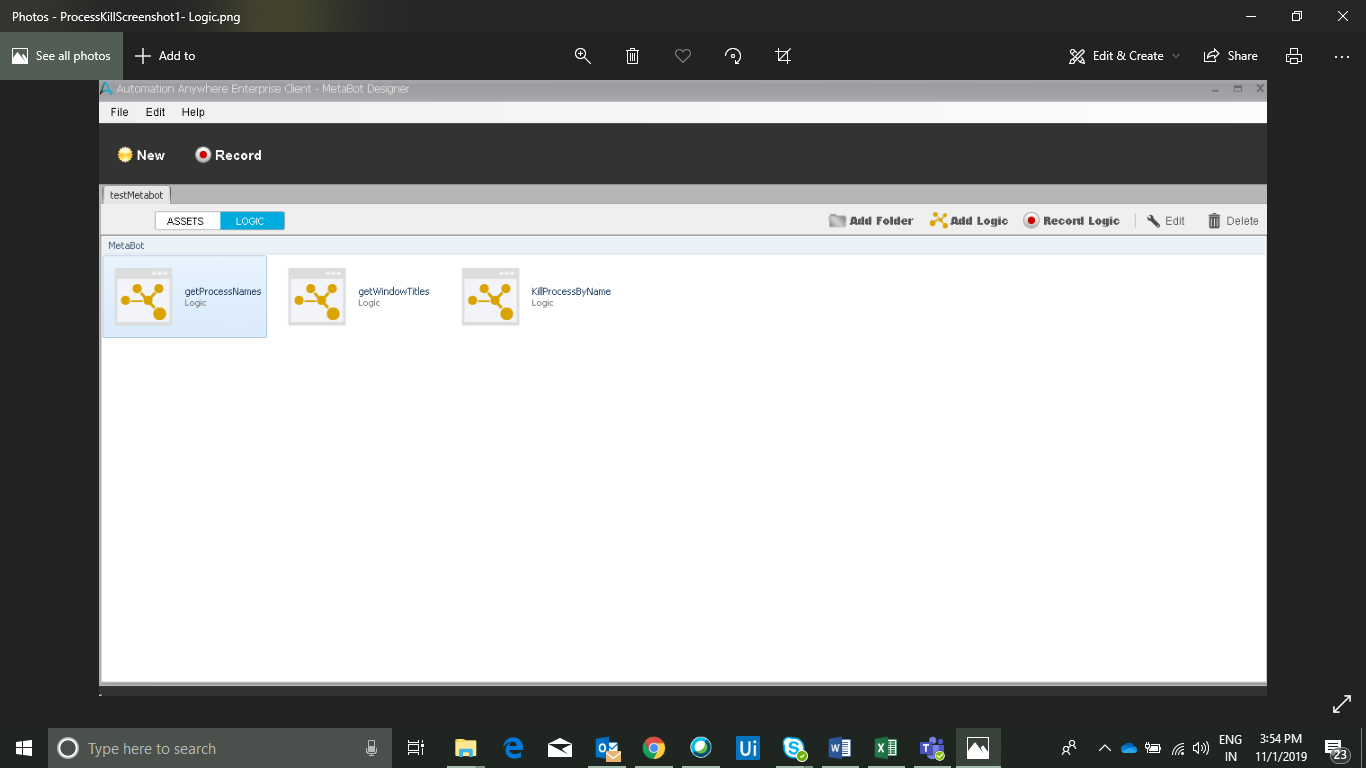1366x768 pixels.
Task: Open Skype from the taskbar
Action: 794,748
